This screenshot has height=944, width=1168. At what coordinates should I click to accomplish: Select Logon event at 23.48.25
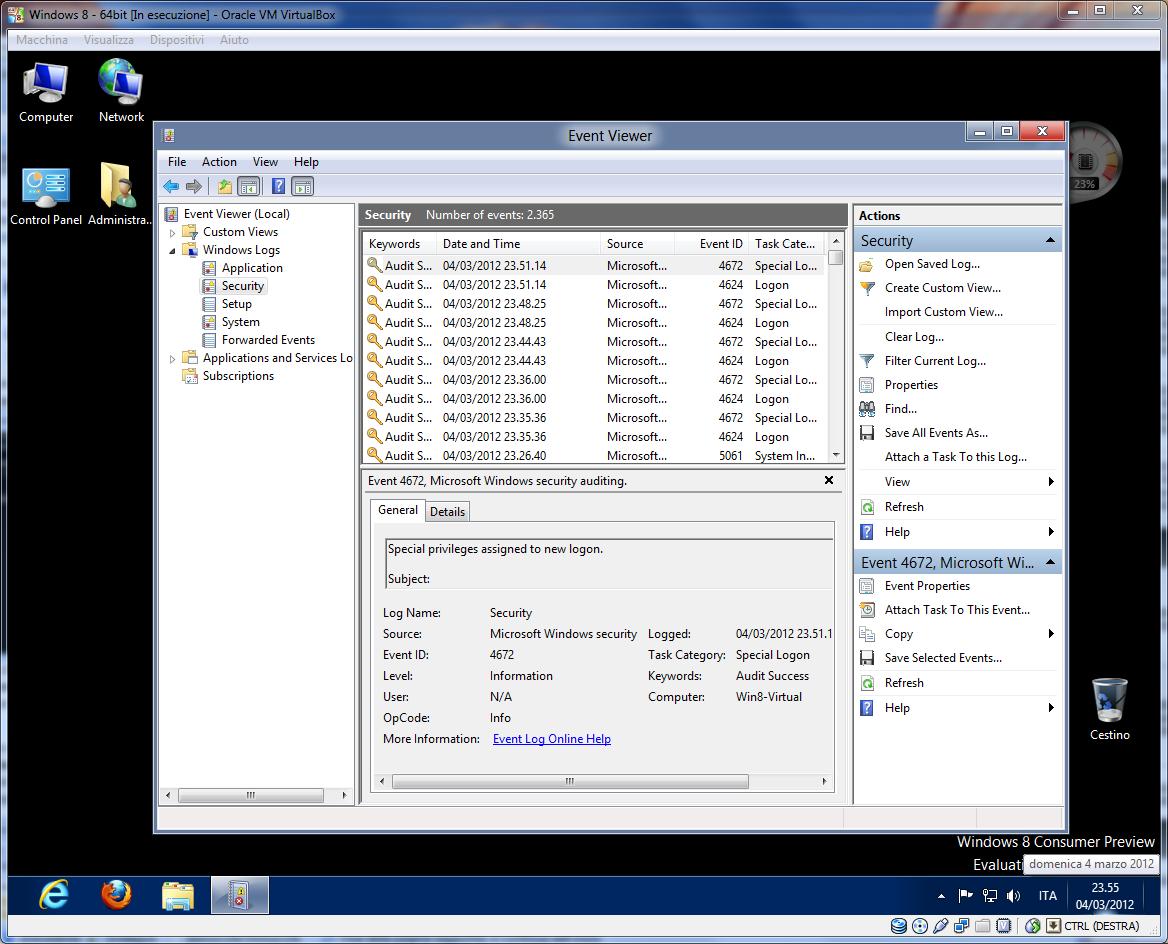point(594,323)
